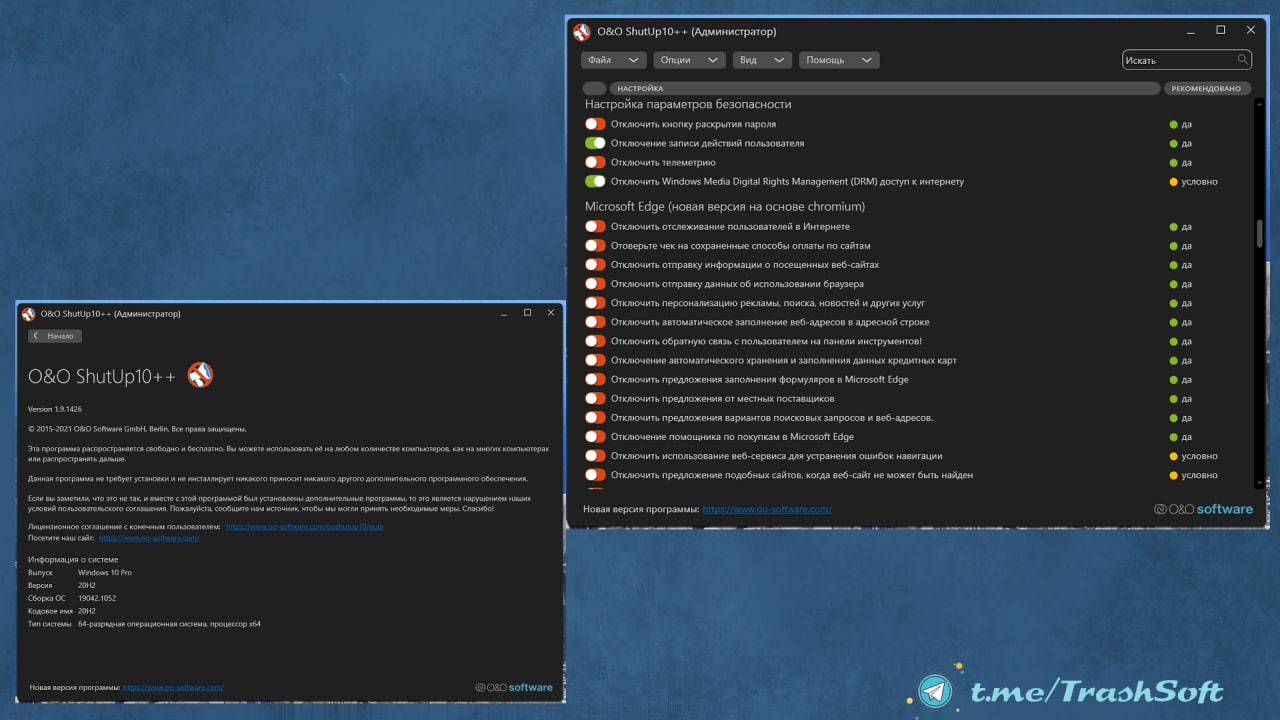
Task: Open the end-user license agreement link
Action: point(304,526)
